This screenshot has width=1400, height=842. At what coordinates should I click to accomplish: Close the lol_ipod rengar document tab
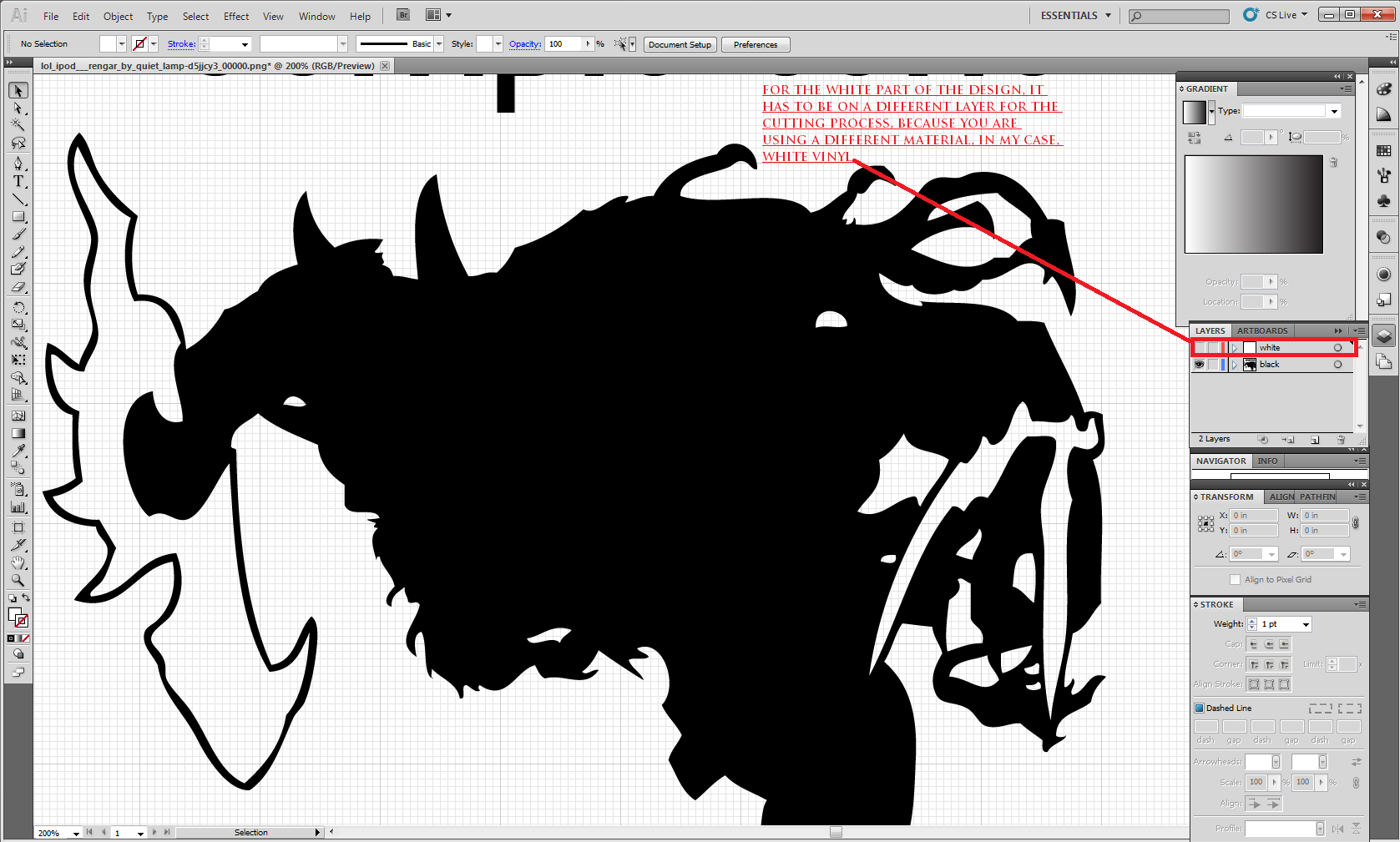[x=385, y=66]
